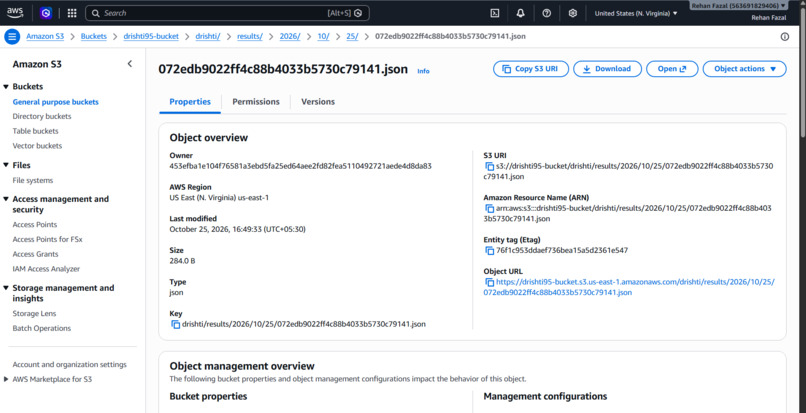This screenshot has height=413, width=806.
Task: Copy the Entity tag value icon
Action: [489, 250]
